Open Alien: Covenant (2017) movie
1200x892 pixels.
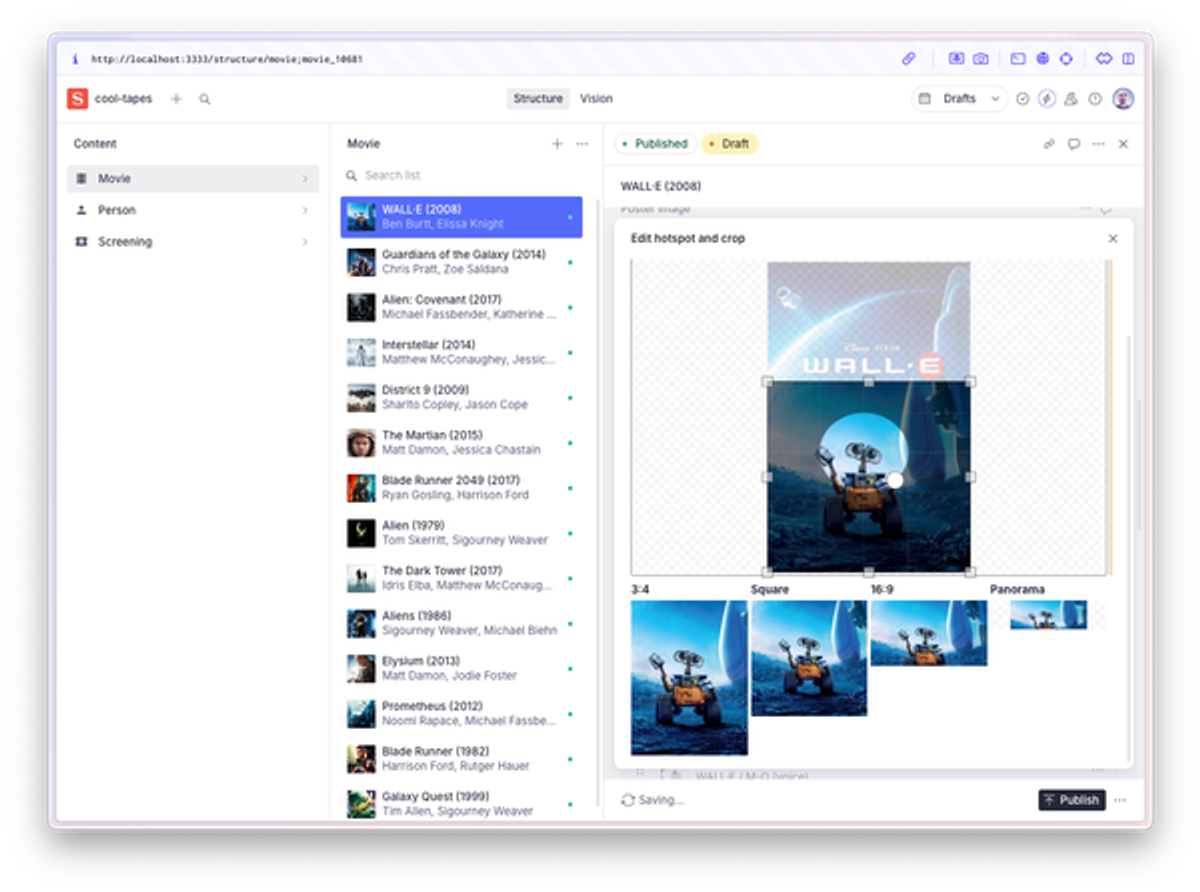(x=461, y=307)
